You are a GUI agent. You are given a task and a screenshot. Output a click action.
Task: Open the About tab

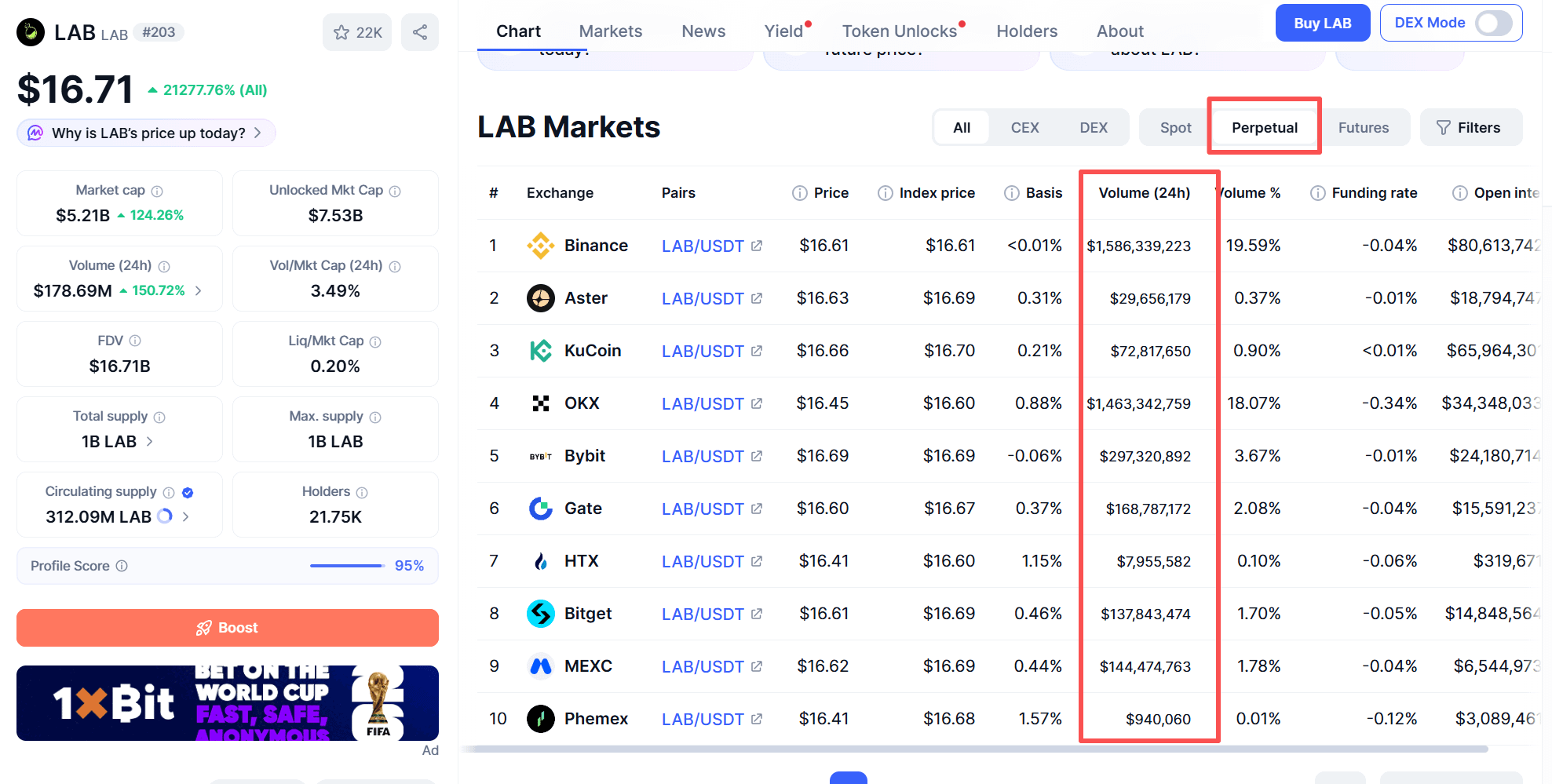coord(1120,31)
